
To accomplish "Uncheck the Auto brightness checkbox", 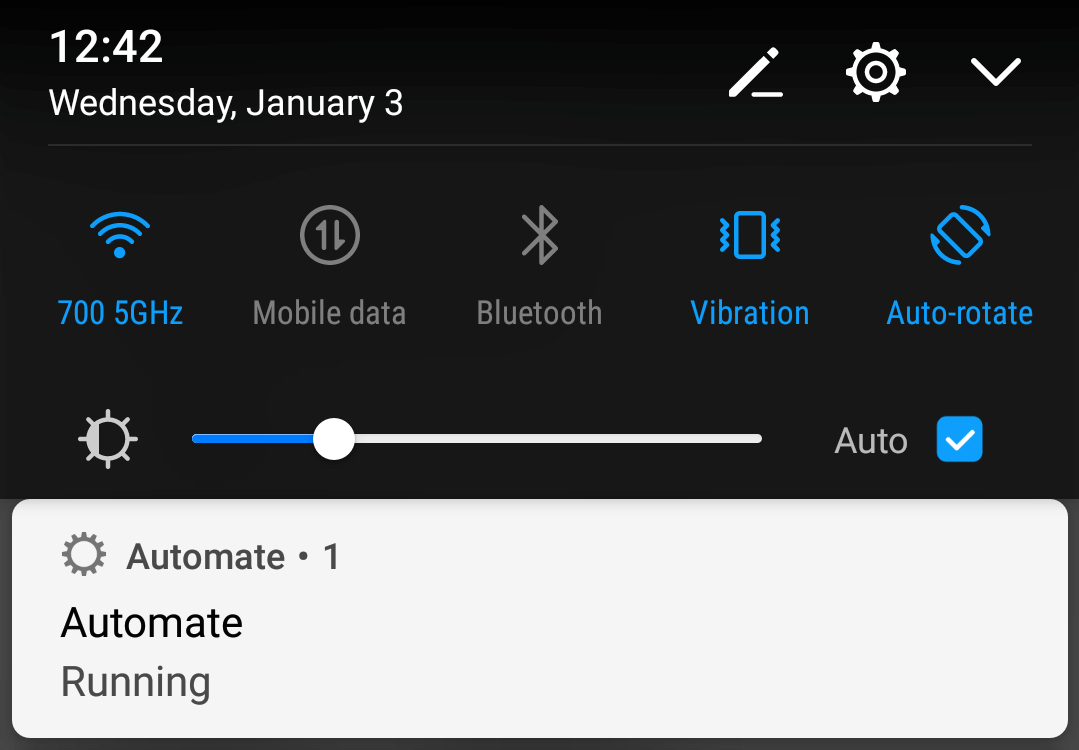I will [959, 439].
